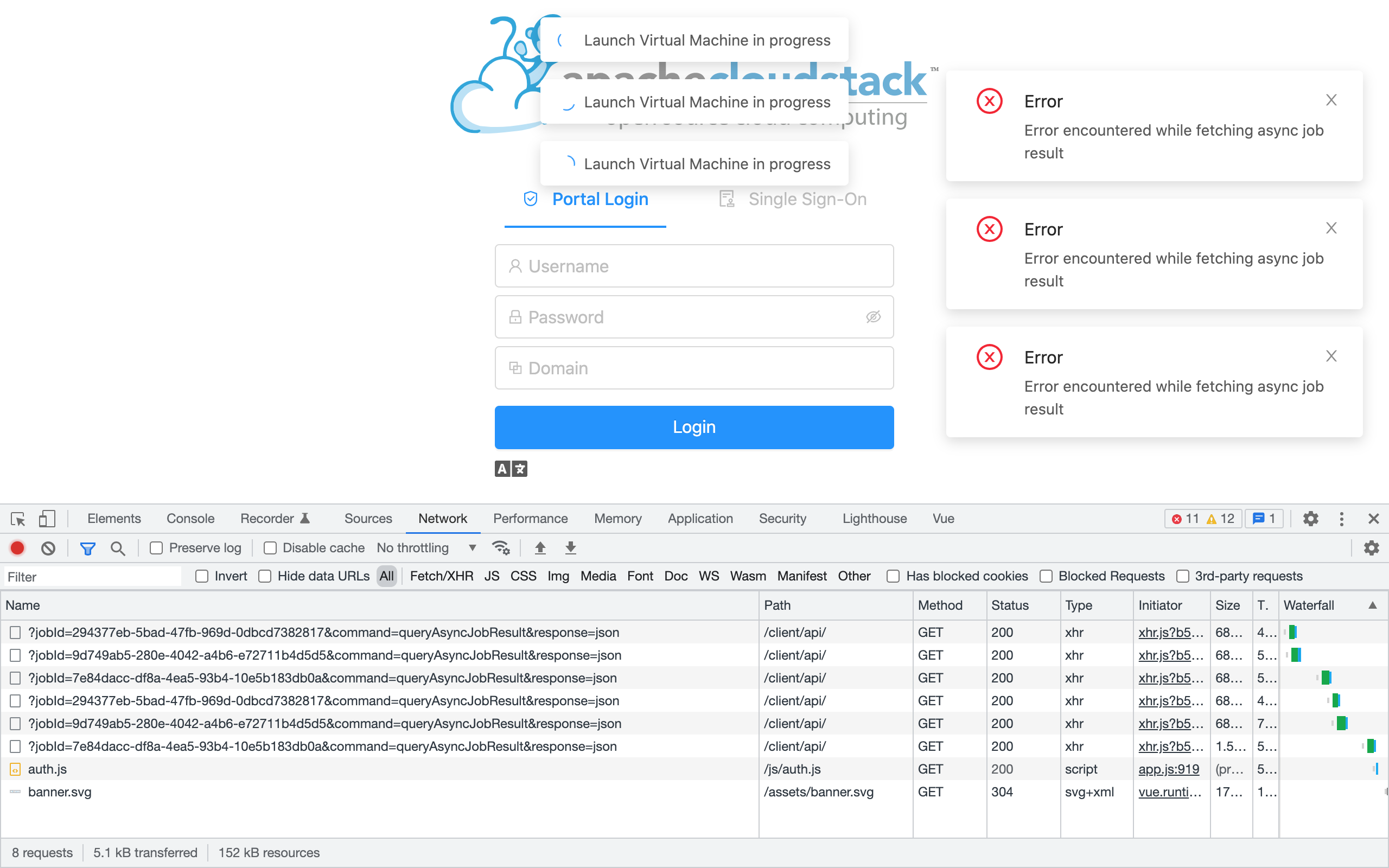Sort by the Waterfall column arrow

point(1372,605)
